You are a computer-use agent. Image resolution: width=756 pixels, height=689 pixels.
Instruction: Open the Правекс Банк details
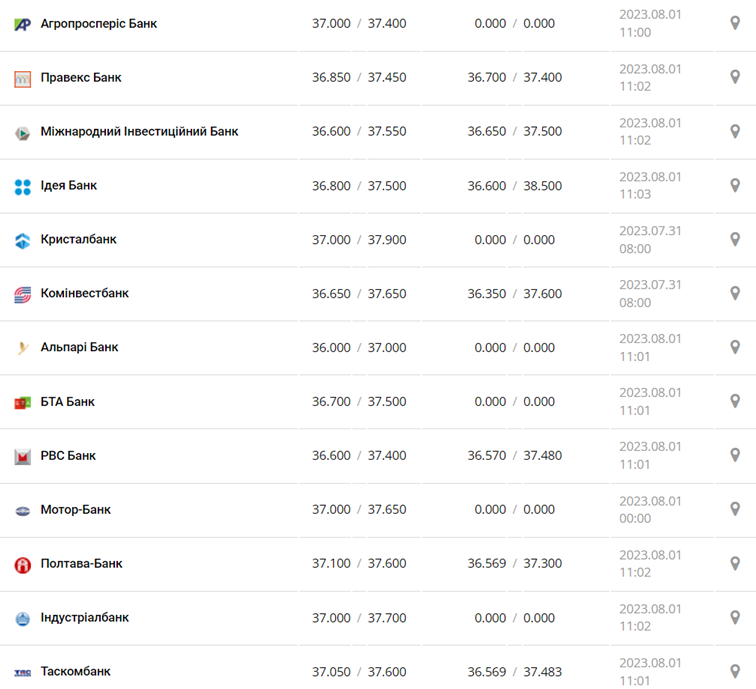tap(81, 77)
